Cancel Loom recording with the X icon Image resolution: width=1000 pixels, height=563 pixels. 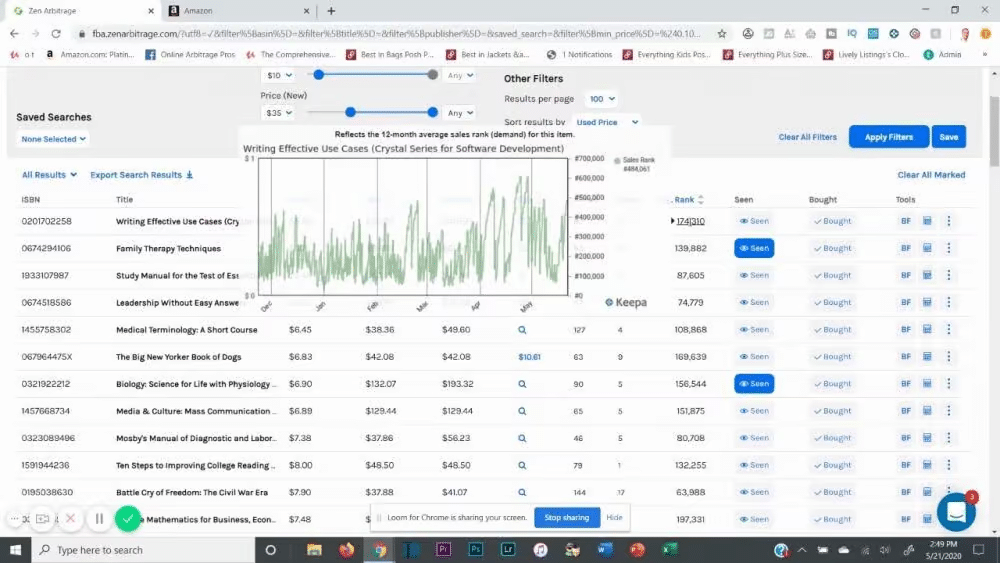(x=71, y=518)
